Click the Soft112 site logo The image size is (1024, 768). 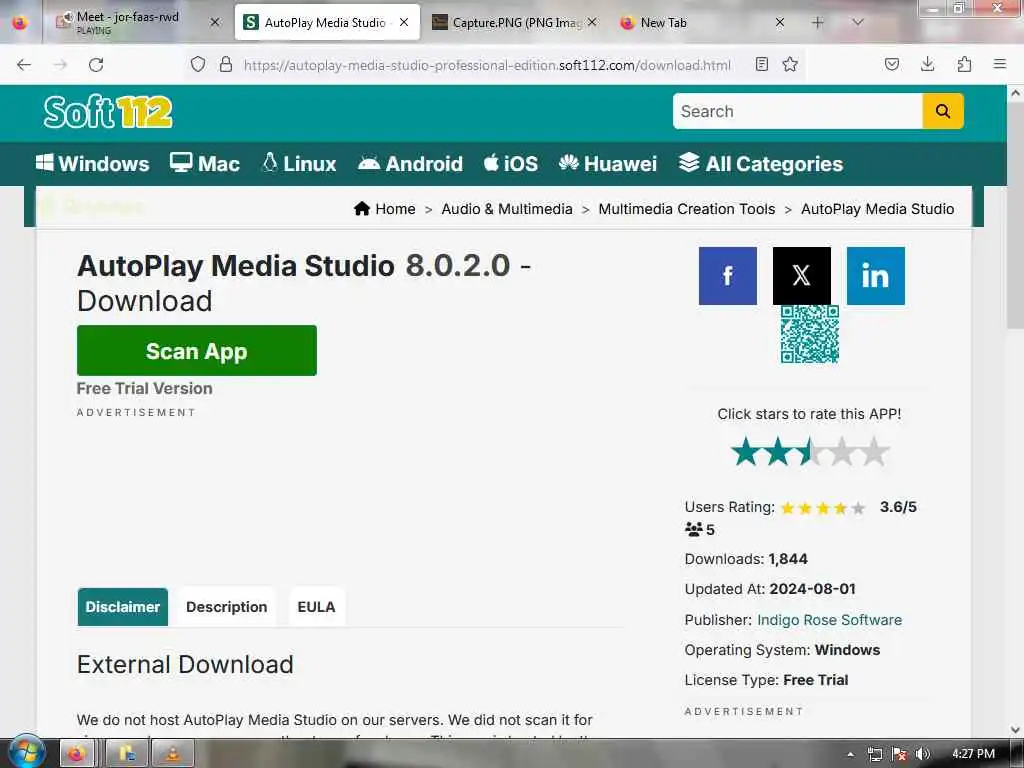pyautogui.click(x=108, y=112)
